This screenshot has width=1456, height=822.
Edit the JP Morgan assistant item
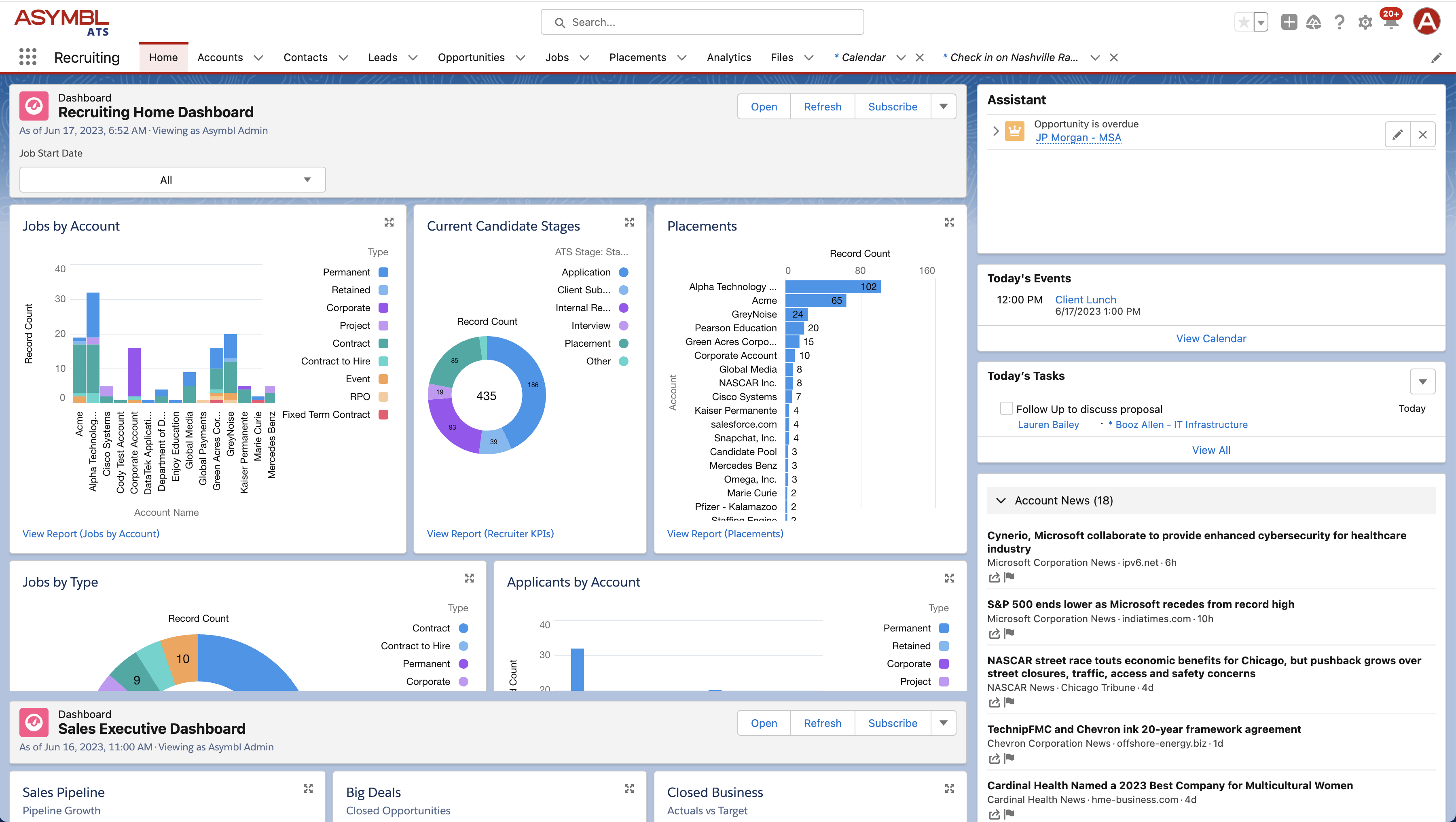pyautogui.click(x=1398, y=135)
